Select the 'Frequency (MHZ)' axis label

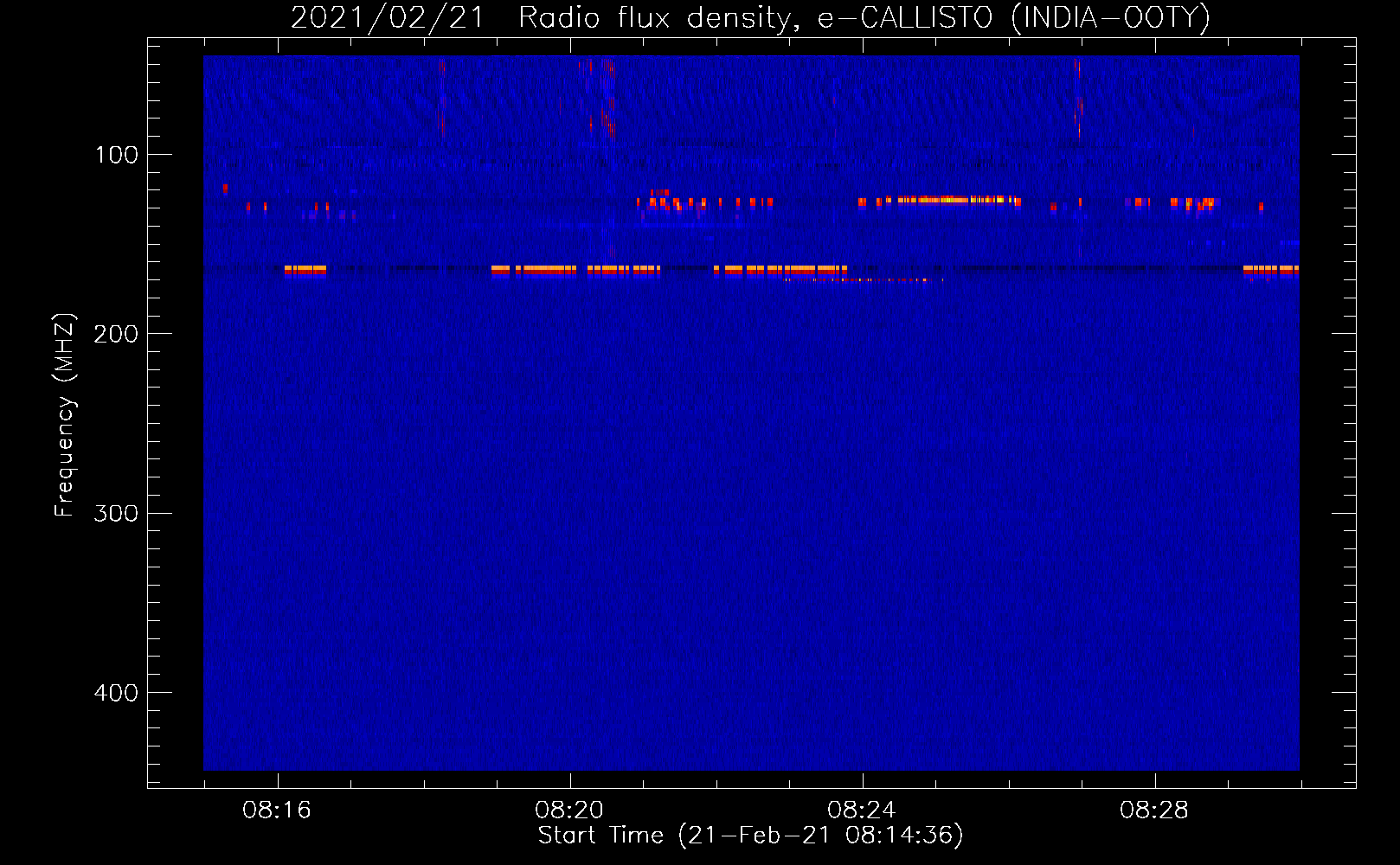point(65,414)
